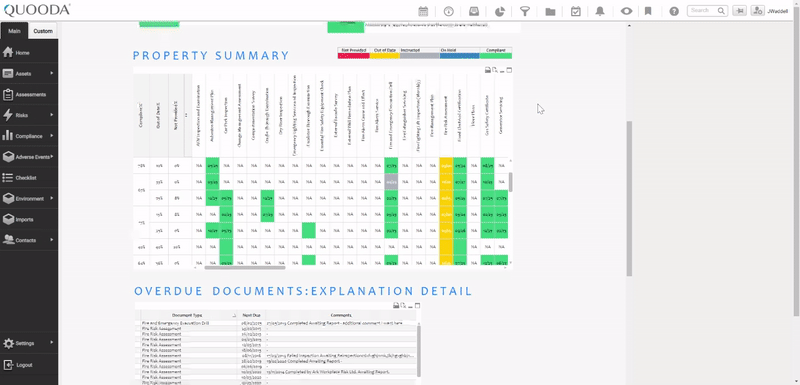Toggle the pin icon button

pos(739,11)
